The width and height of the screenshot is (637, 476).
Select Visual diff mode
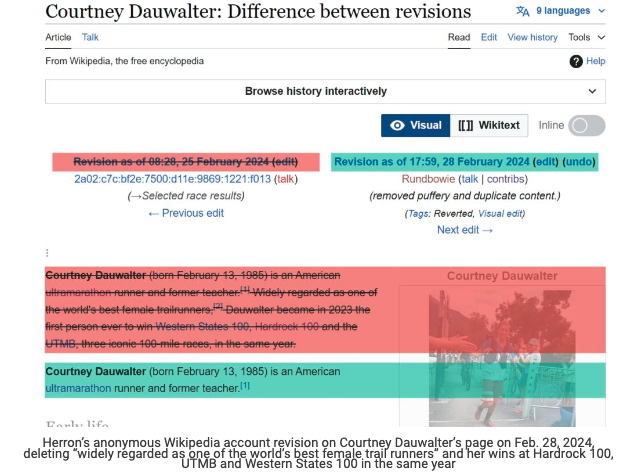(x=415, y=125)
